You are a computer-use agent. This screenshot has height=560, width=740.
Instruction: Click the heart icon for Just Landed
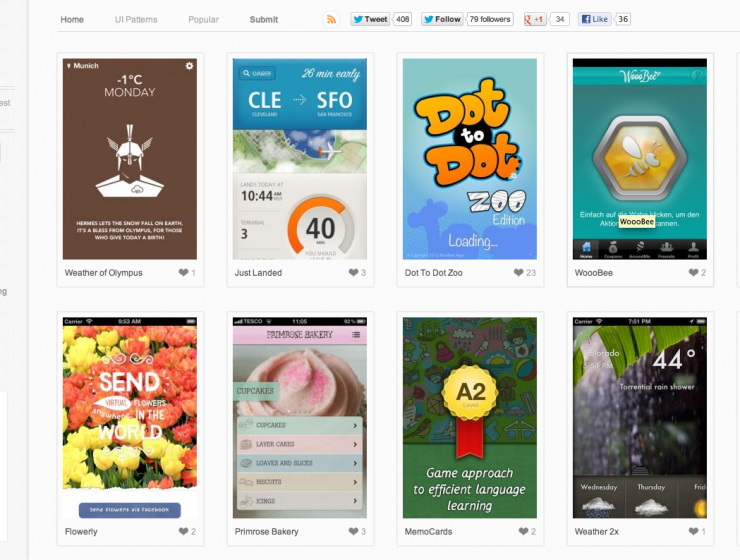[x=353, y=272]
